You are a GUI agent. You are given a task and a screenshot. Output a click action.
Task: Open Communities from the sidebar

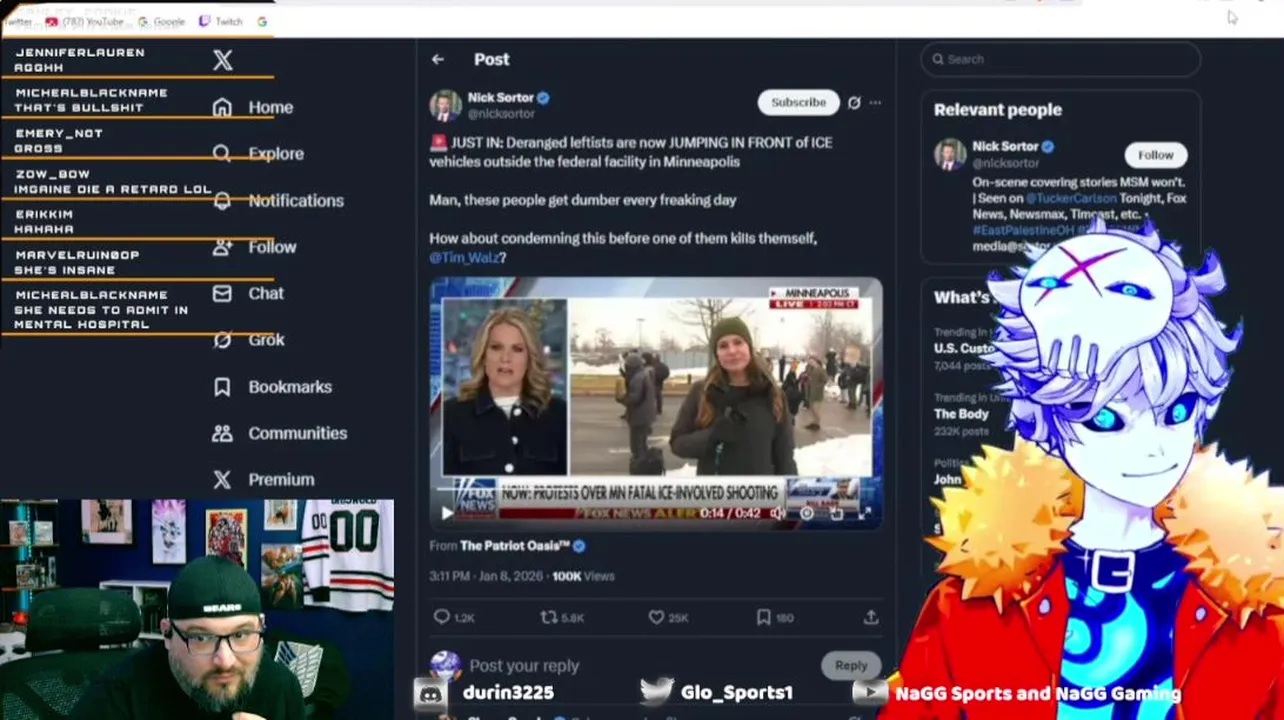280,433
